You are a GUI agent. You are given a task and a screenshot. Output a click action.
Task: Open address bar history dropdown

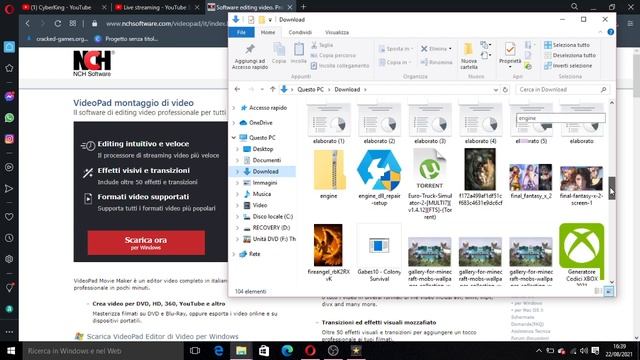coord(496,89)
